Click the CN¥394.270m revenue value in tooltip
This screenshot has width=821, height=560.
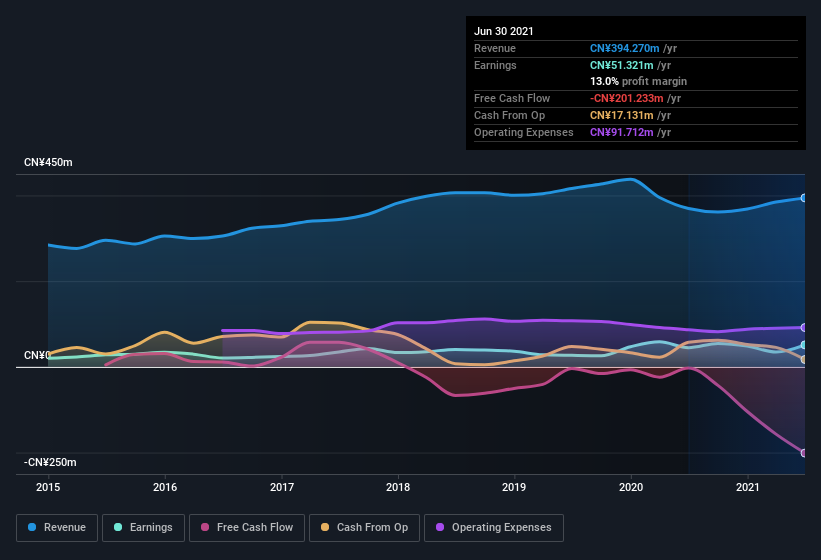[625, 48]
